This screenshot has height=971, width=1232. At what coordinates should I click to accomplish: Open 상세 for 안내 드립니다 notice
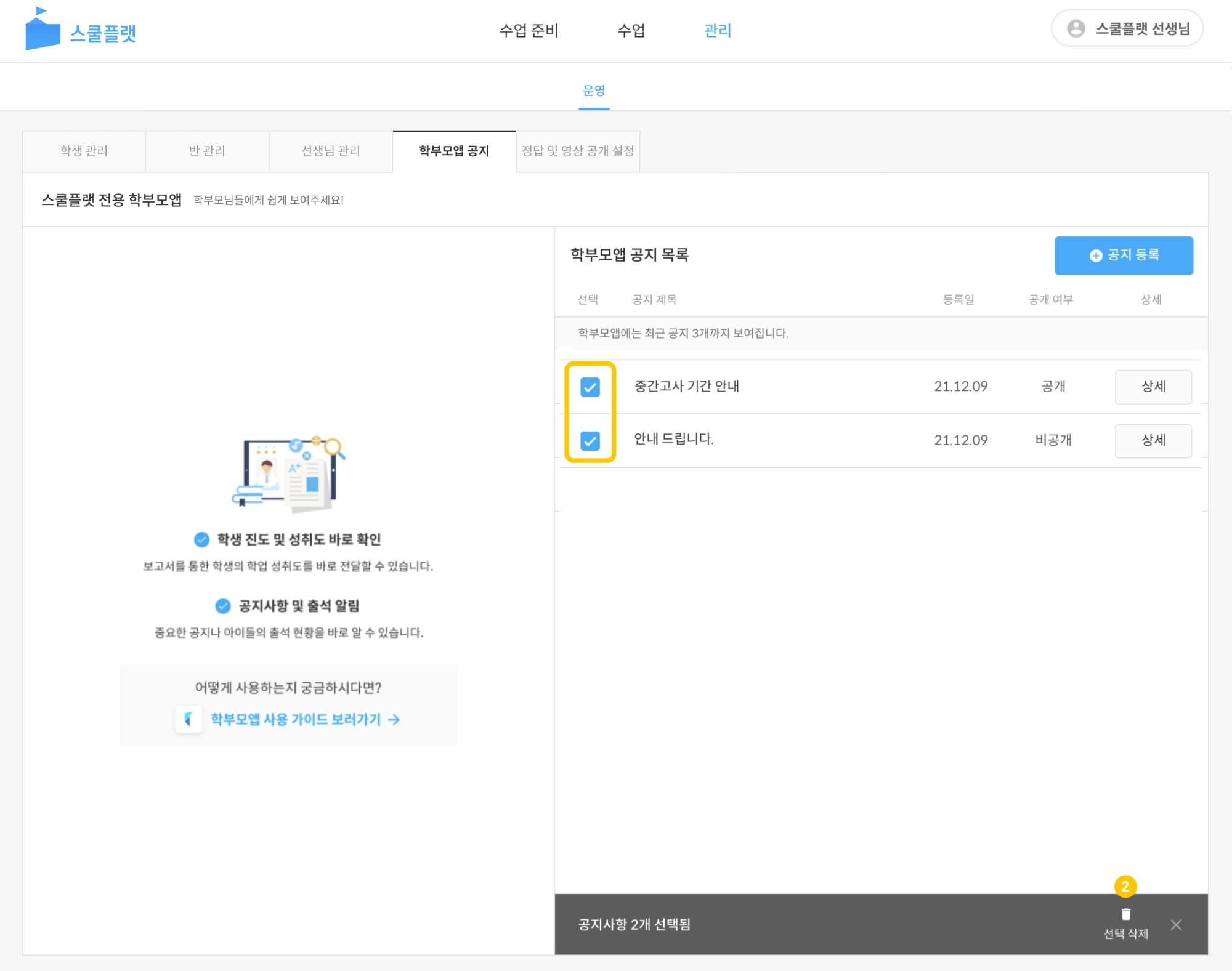click(x=1153, y=440)
